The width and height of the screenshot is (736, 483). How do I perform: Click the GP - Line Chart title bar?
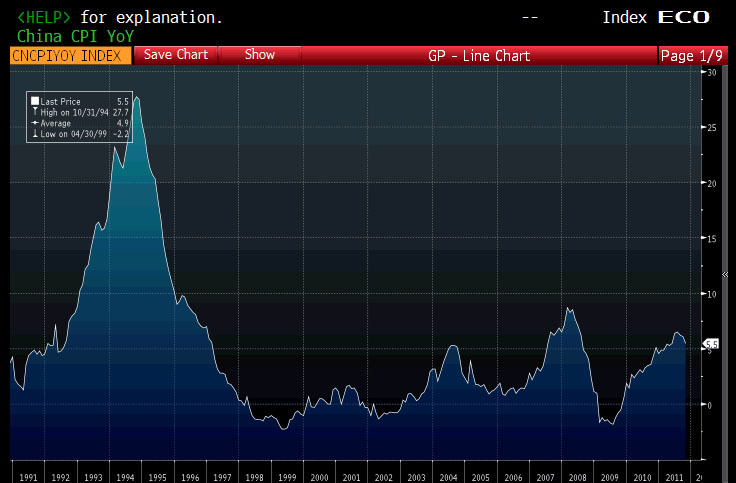point(478,56)
